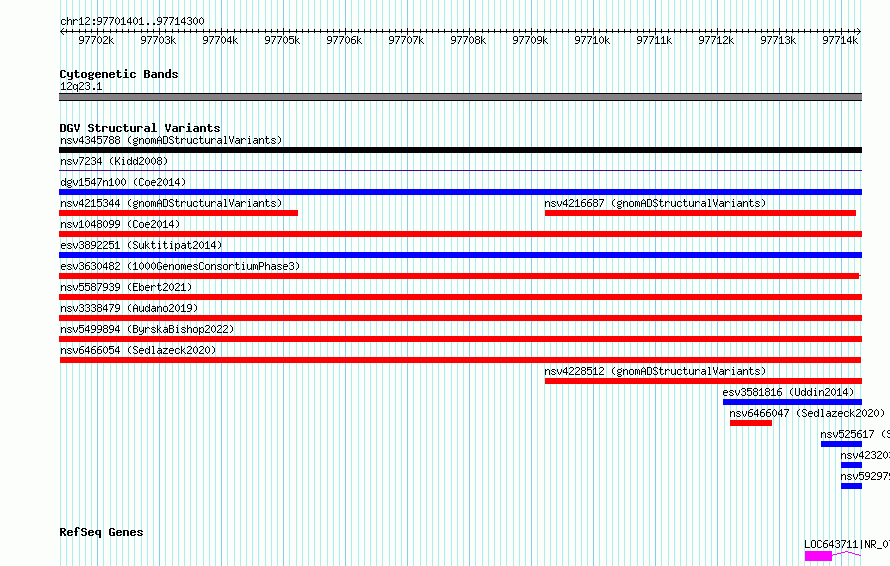Select the blue dgv1547n100 variant bar

pos(460,192)
